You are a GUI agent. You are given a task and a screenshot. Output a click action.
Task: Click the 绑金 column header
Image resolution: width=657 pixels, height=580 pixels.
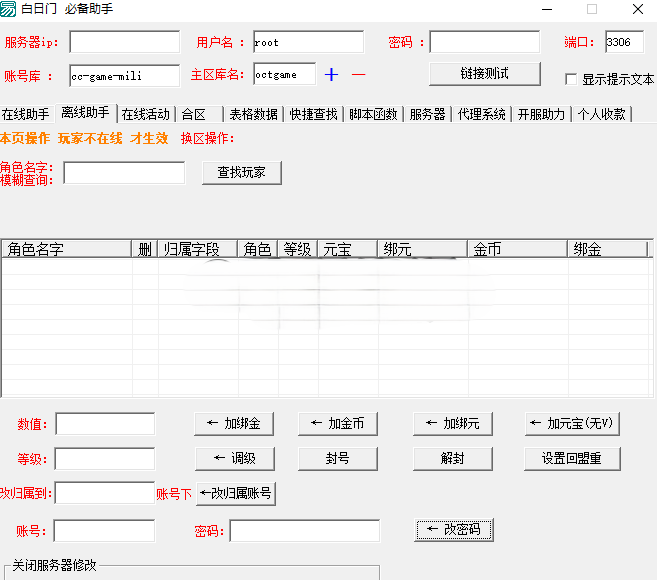click(x=608, y=249)
